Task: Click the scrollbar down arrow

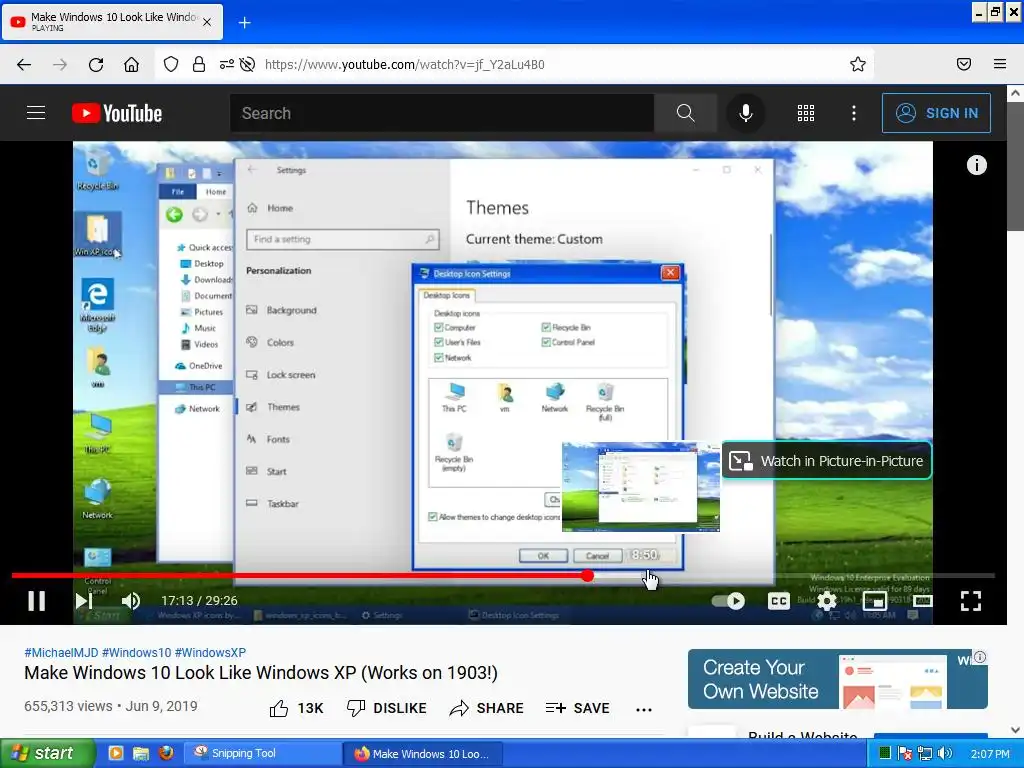Action: click(x=1016, y=730)
